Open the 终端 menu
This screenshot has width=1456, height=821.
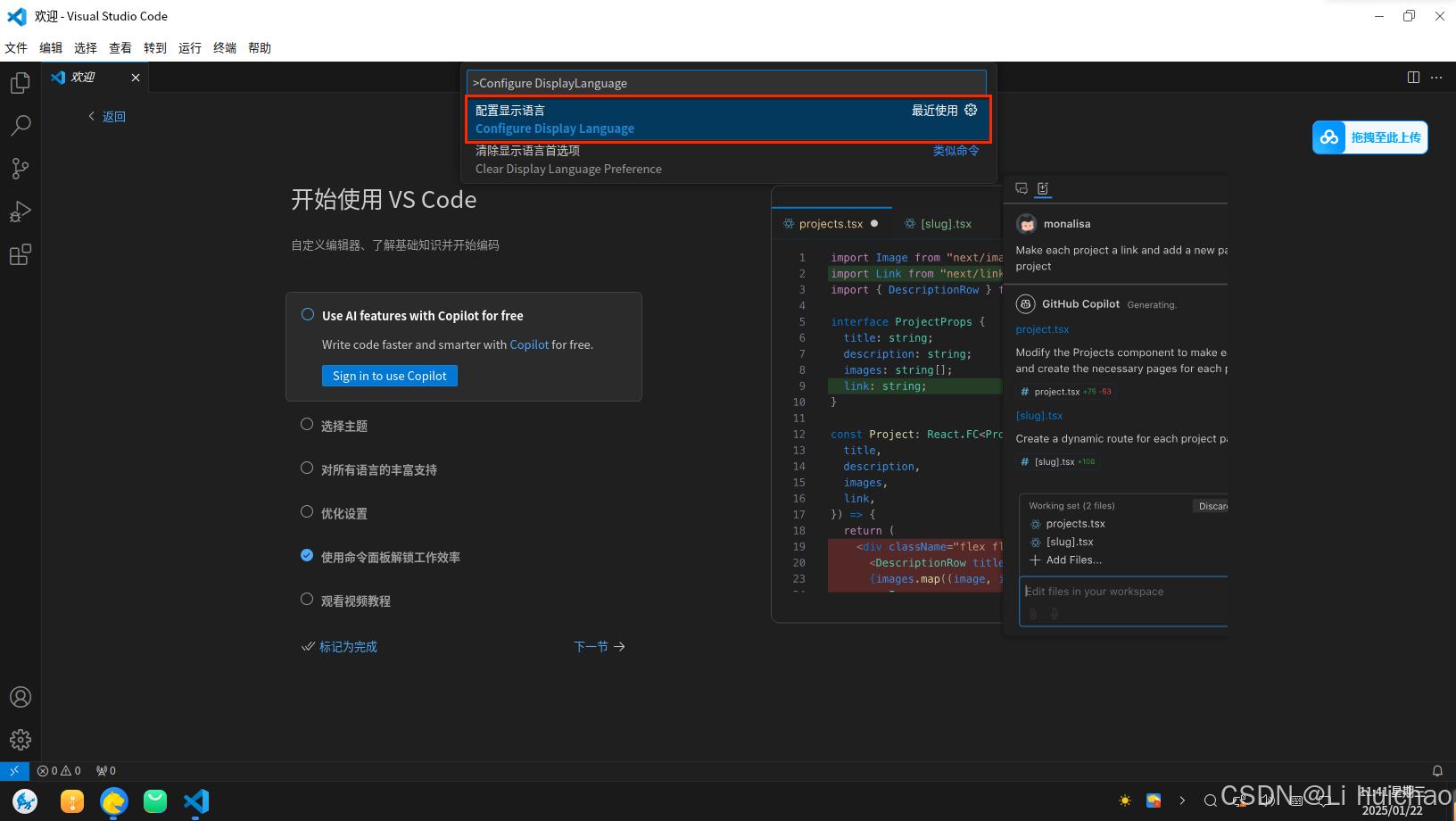click(x=225, y=48)
